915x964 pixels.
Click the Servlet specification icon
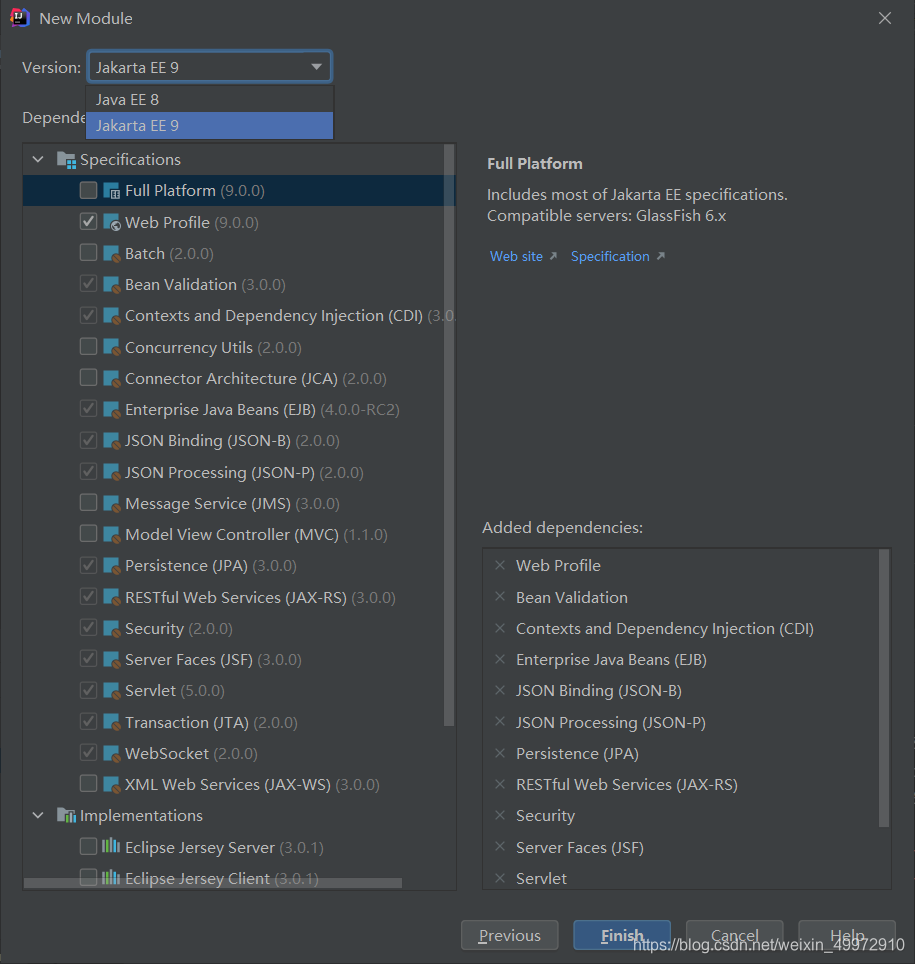click(111, 690)
